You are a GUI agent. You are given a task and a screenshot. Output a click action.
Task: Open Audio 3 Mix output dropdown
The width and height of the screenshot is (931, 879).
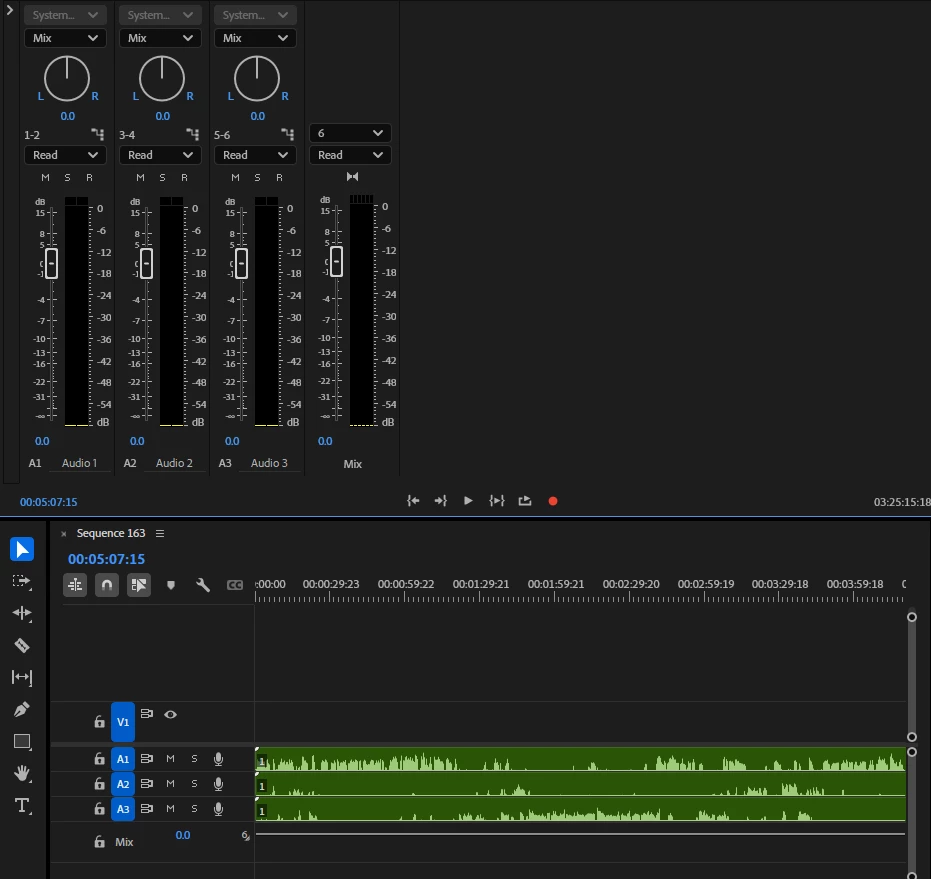[x=255, y=38]
